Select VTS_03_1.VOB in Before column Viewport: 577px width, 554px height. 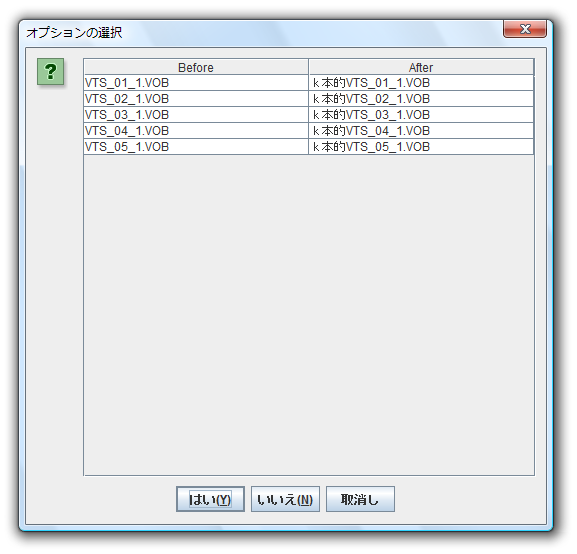click(196, 115)
